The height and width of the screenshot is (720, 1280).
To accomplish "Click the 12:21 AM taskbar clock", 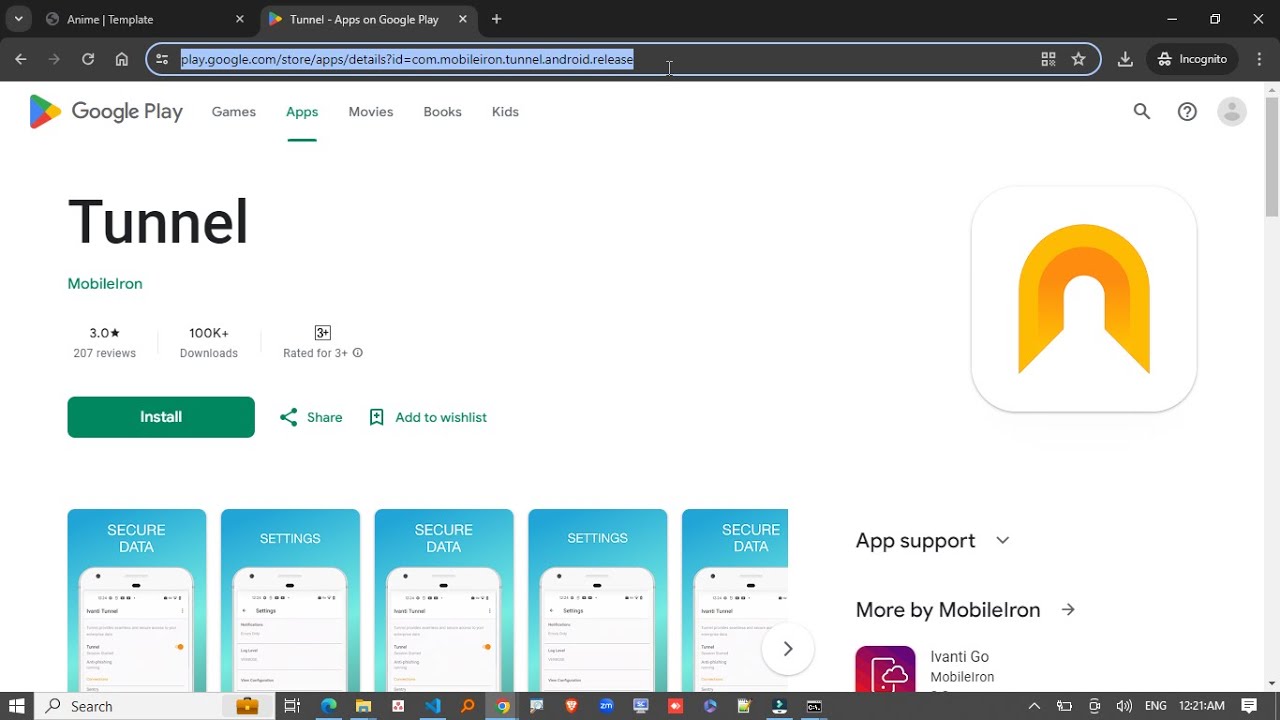I will pyautogui.click(x=1202, y=706).
